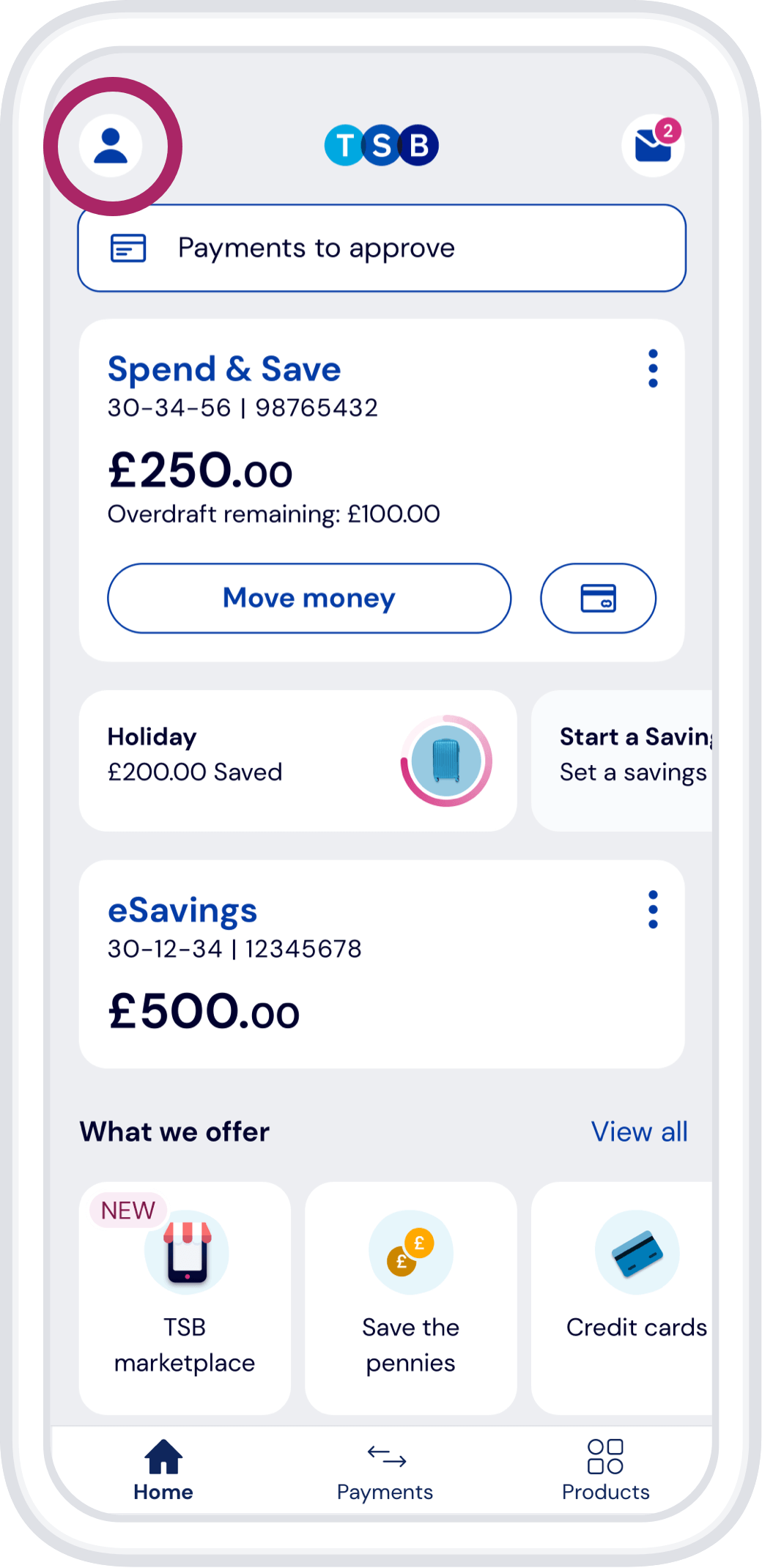This screenshot has height=1568, width=762.
Task: Tap the View all link
Action: pyautogui.click(x=639, y=1132)
